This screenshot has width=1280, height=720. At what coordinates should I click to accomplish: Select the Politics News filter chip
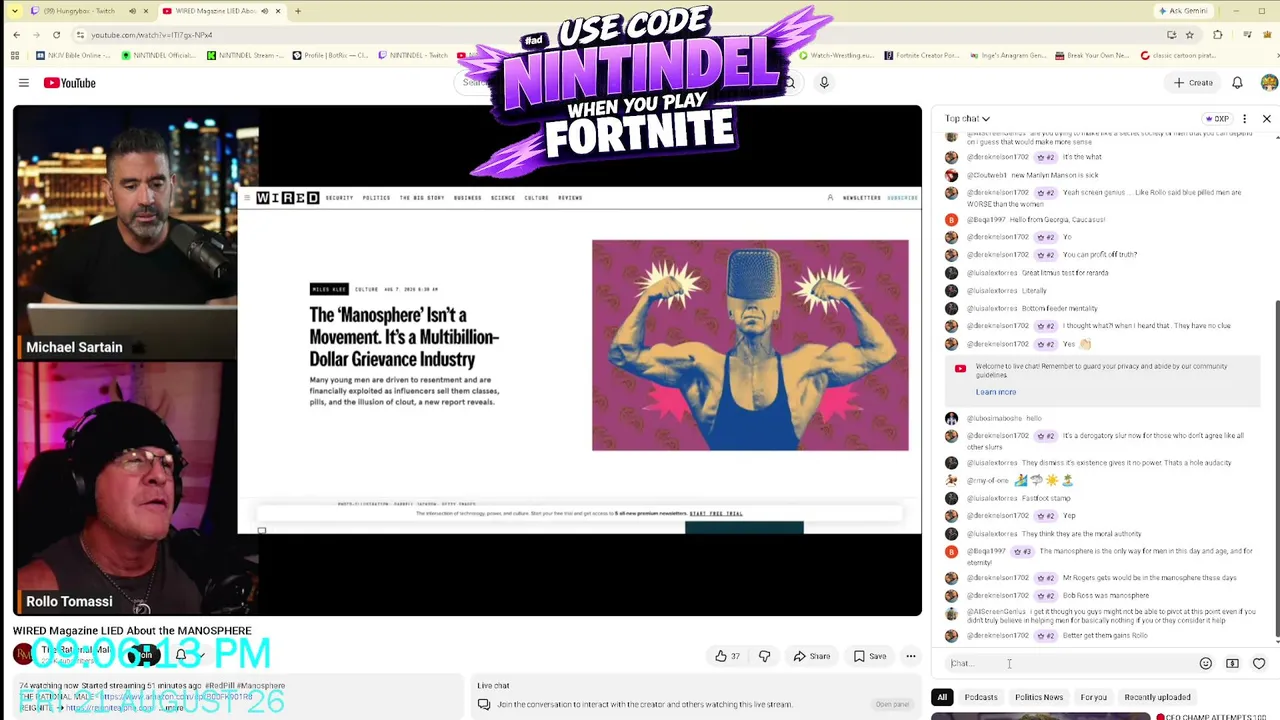[1039, 697]
